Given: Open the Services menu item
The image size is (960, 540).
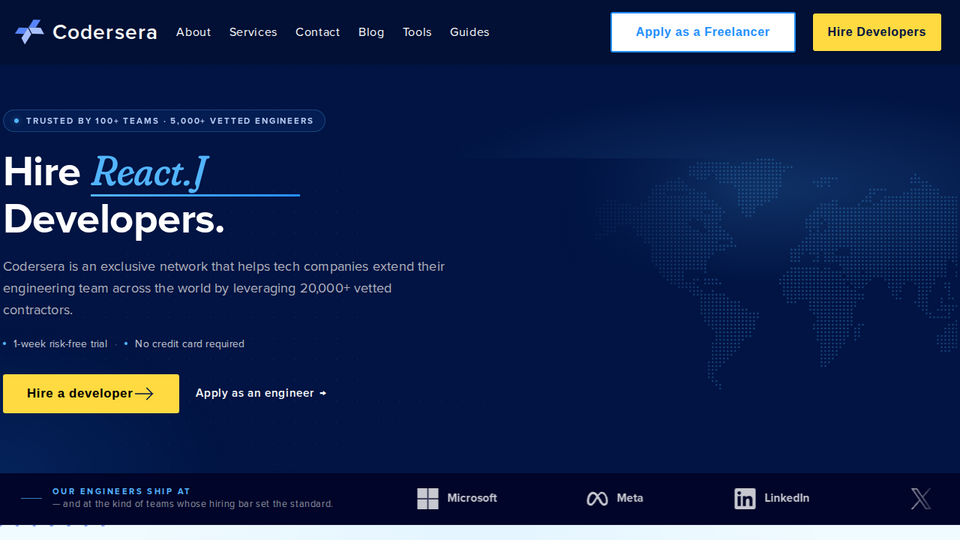Looking at the screenshot, I should [253, 32].
